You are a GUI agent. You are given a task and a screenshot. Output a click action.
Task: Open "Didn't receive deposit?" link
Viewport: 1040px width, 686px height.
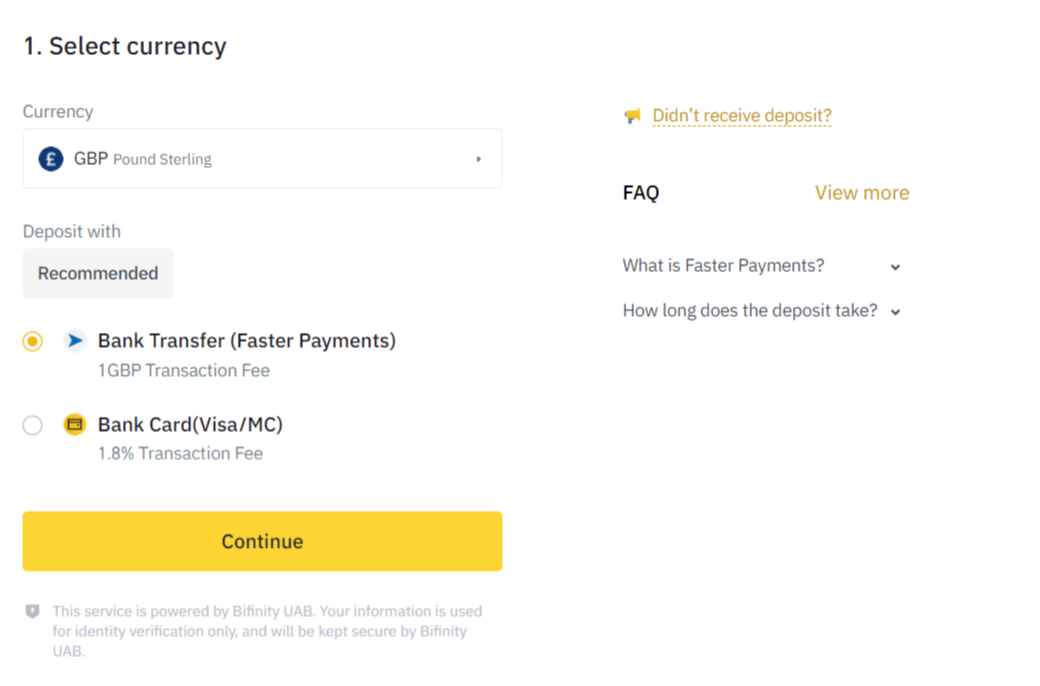coord(742,115)
